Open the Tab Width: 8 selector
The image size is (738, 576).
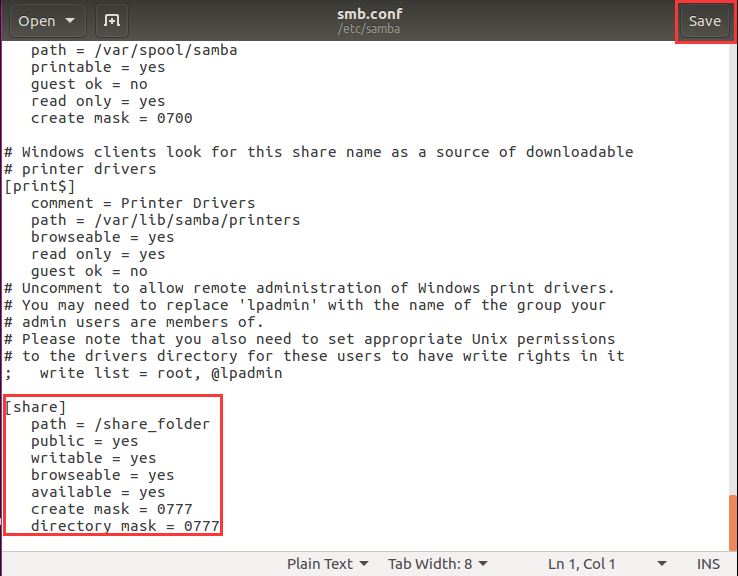coord(438,564)
